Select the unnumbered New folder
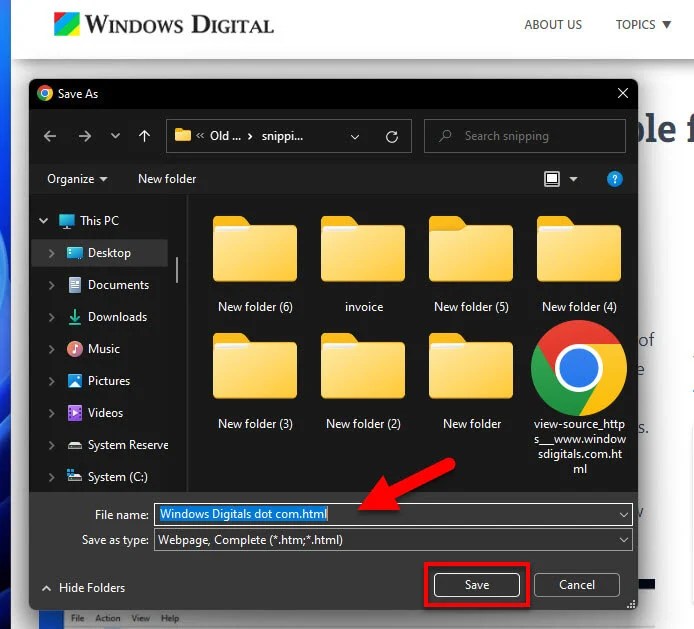The image size is (694, 629). 471,382
